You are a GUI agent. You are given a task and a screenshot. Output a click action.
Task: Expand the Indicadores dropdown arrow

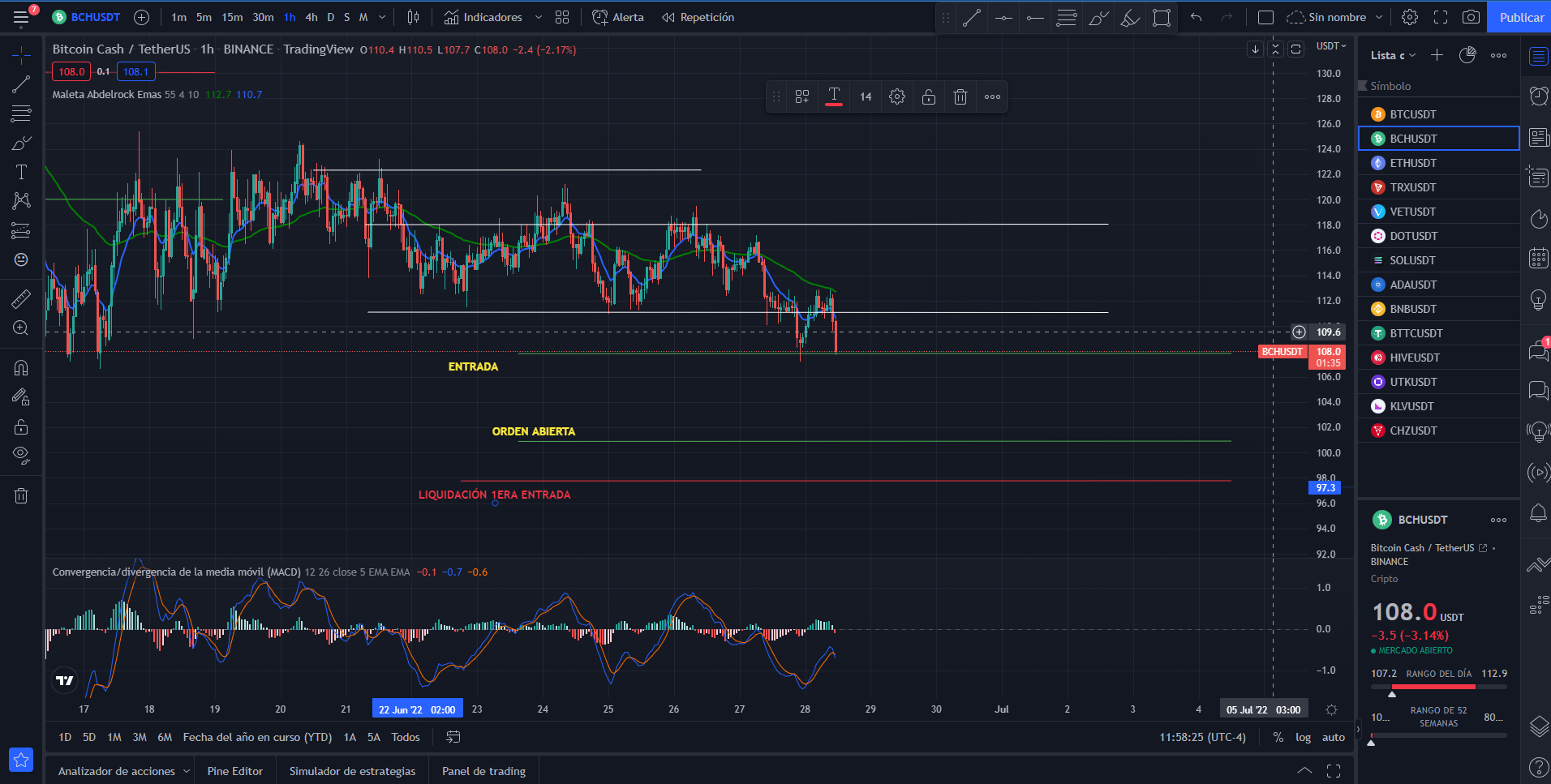(539, 17)
